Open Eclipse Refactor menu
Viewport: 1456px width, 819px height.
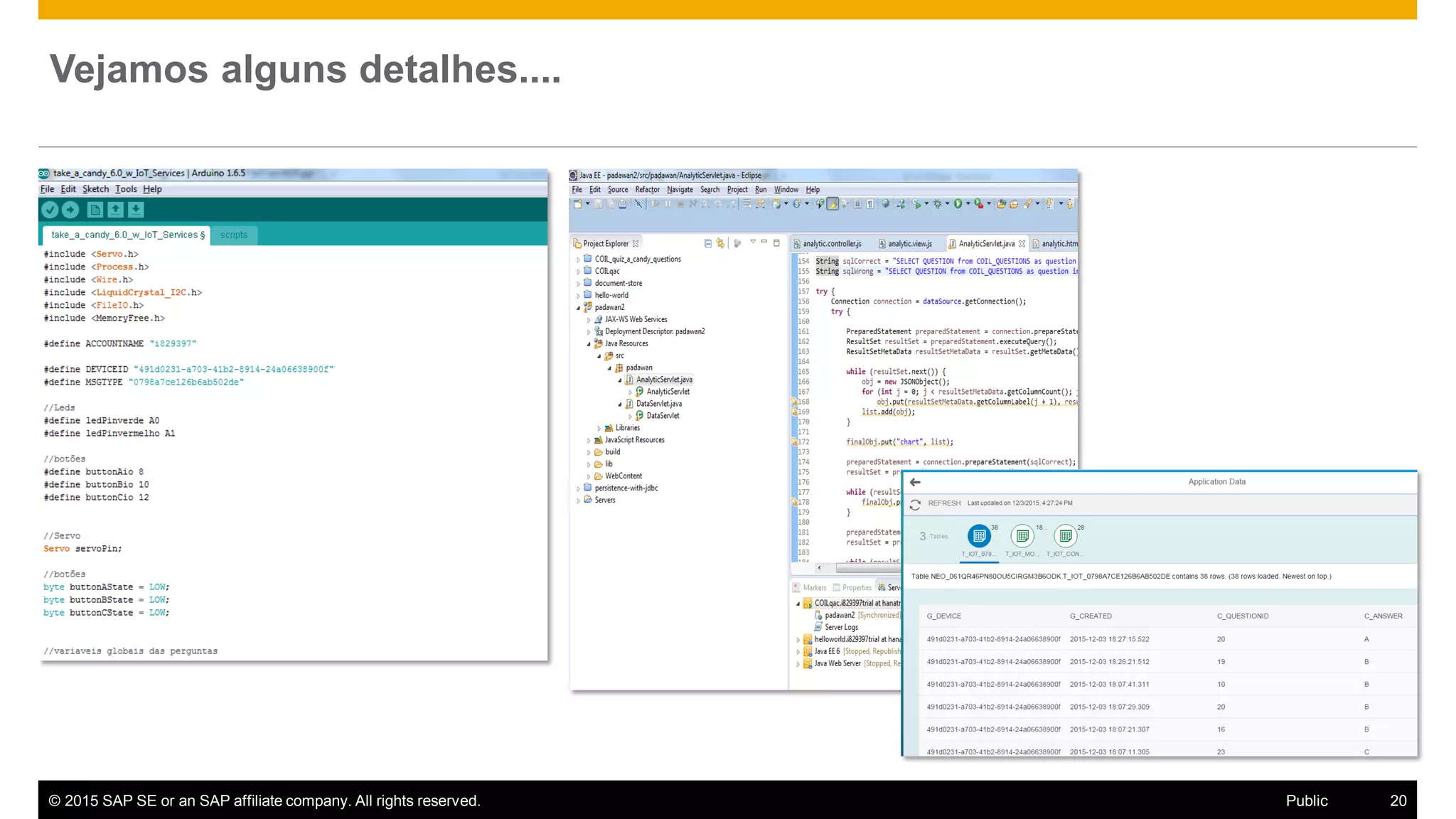647,190
